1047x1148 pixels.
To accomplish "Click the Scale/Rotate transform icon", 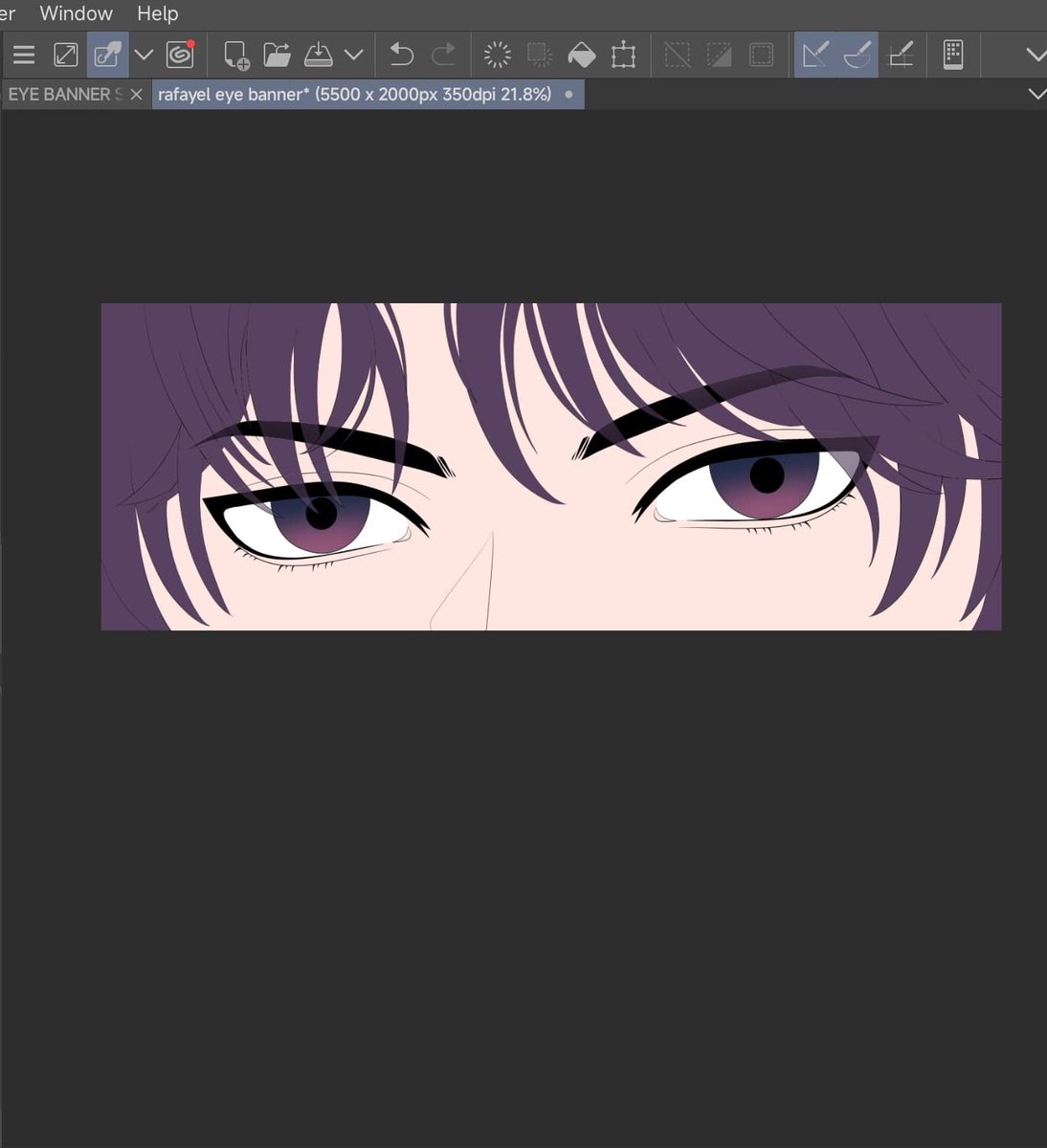I will point(624,55).
